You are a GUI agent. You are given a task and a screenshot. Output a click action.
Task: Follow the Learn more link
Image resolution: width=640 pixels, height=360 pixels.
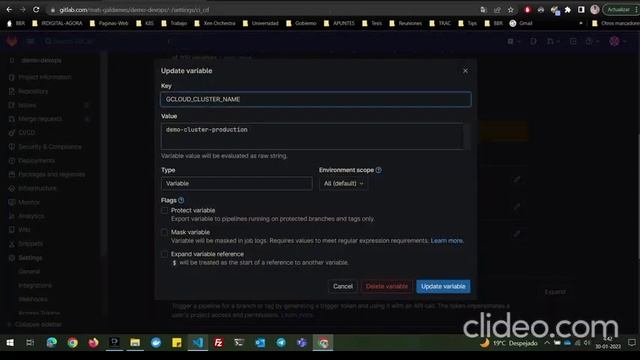point(447,241)
